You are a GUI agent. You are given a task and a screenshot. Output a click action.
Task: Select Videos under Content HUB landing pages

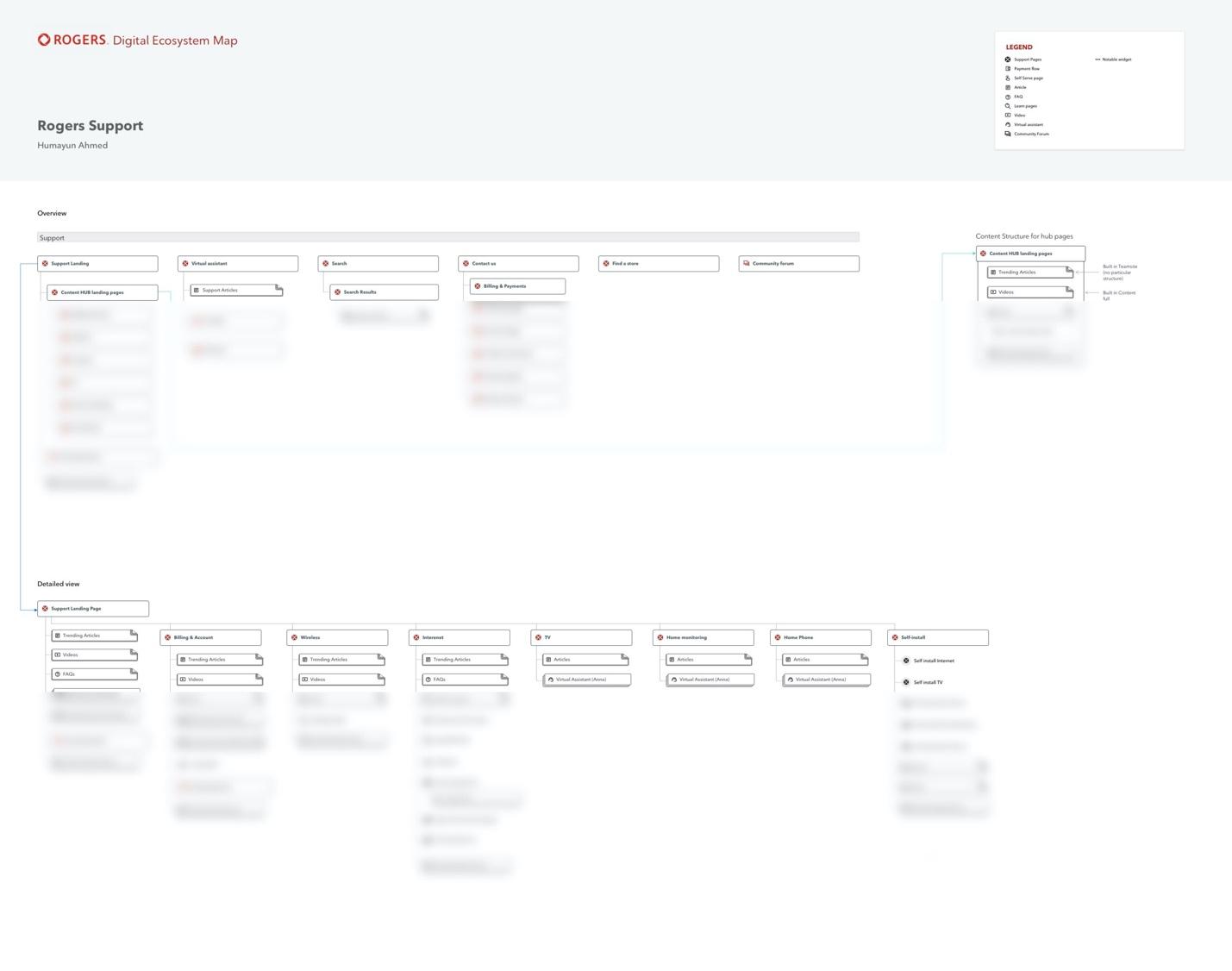pos(1029,292)
